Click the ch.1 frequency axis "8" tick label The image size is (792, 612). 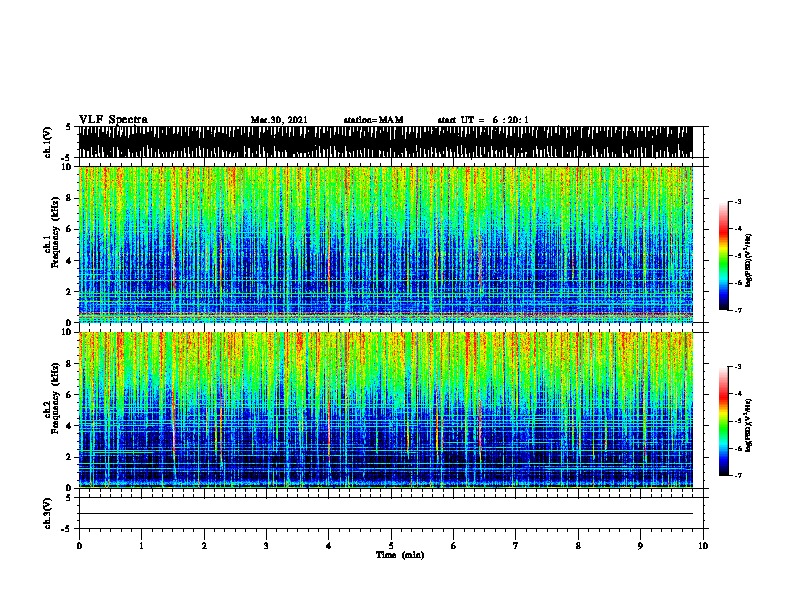click(69, 198)
